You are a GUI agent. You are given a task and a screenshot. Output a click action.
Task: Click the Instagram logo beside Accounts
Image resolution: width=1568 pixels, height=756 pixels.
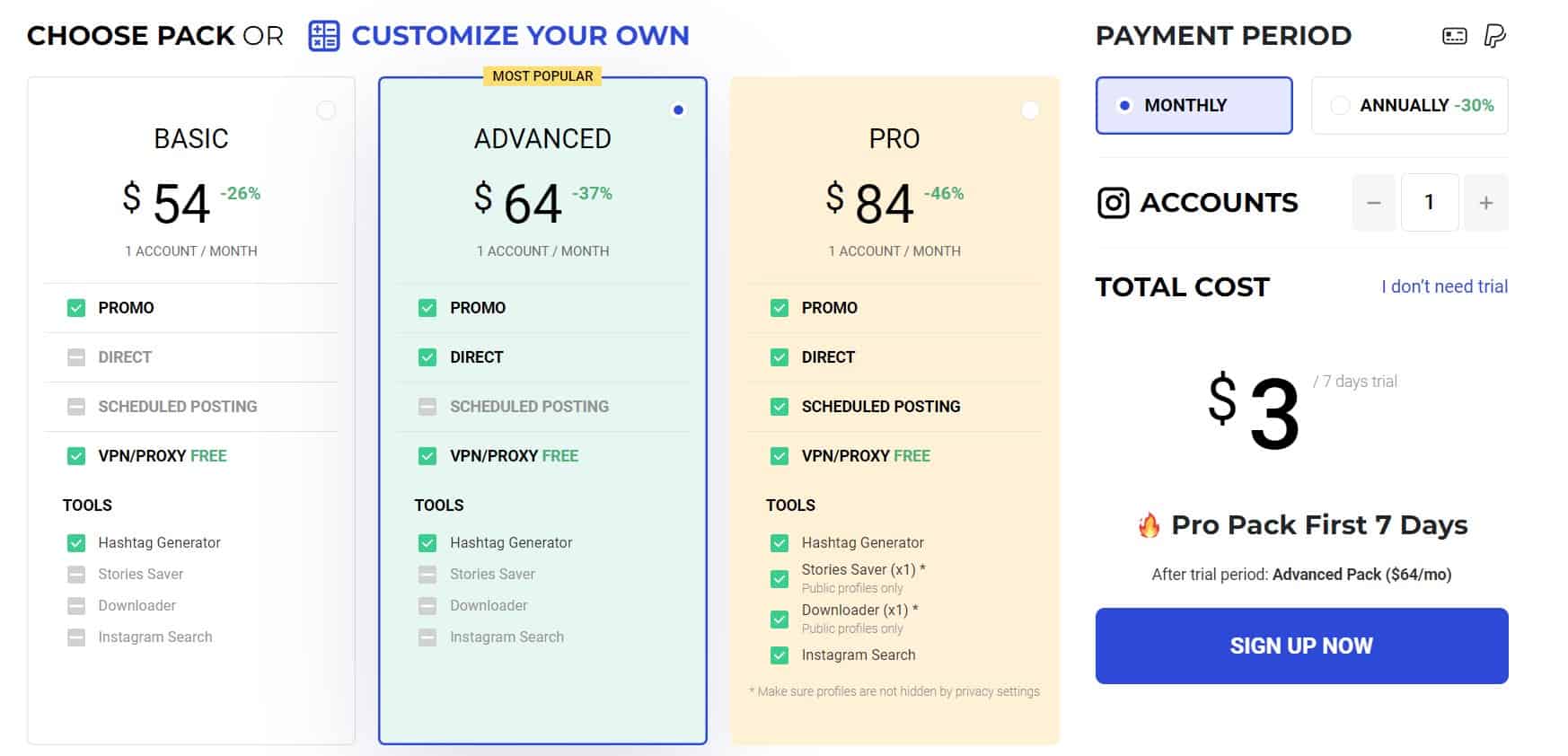[x=1113, y=203]
